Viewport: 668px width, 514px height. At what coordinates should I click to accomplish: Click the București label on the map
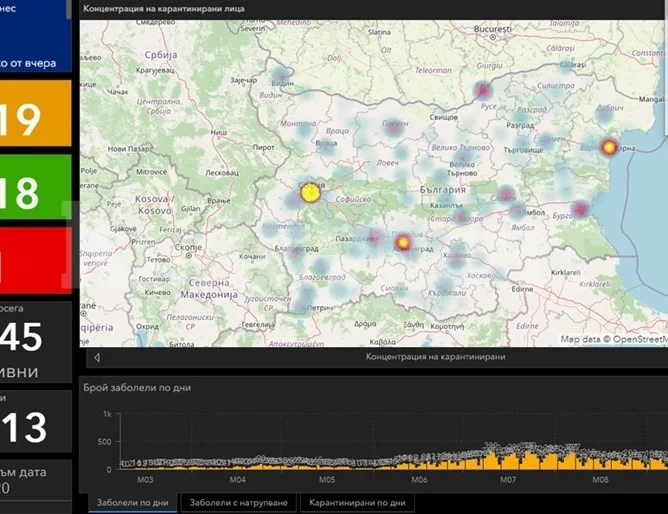(x=492, y=29)
